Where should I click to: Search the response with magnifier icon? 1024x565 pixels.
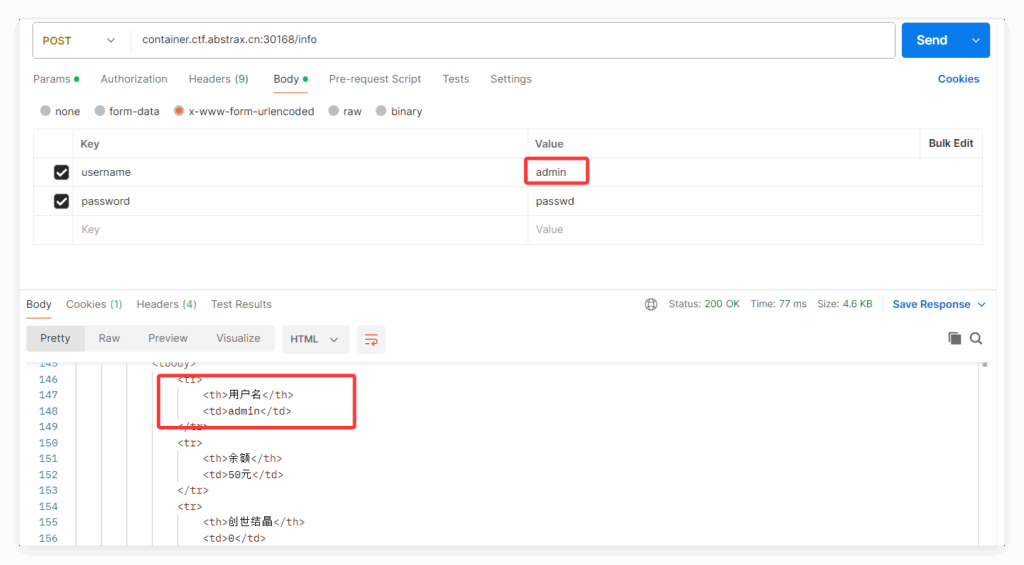[976, 339]
